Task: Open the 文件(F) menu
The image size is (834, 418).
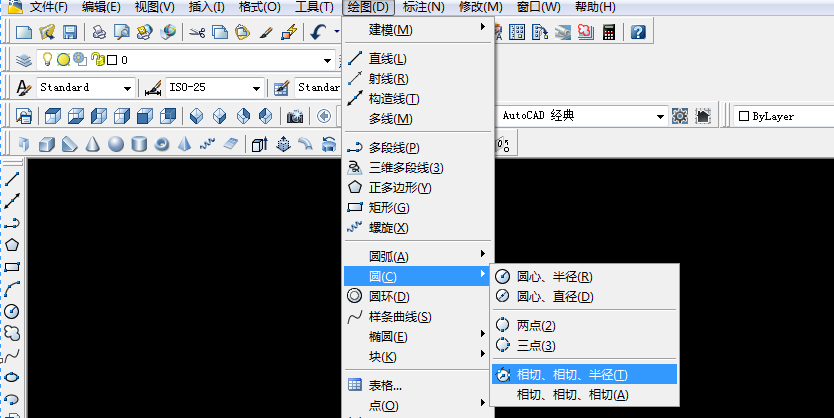Action: (x=48, y=7)
